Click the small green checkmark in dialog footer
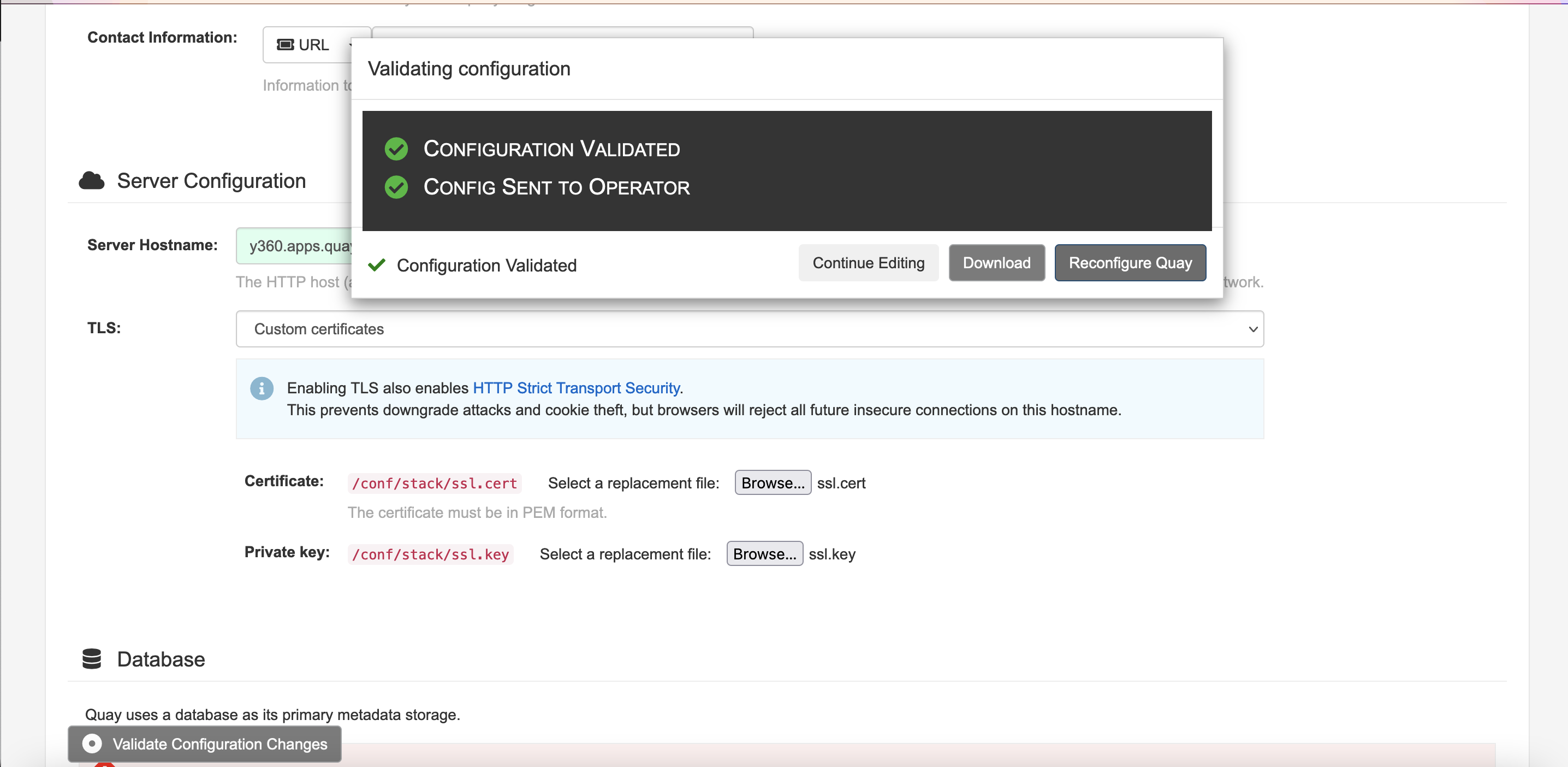Viewport: 1568px width, 767px height. (377, 265)
